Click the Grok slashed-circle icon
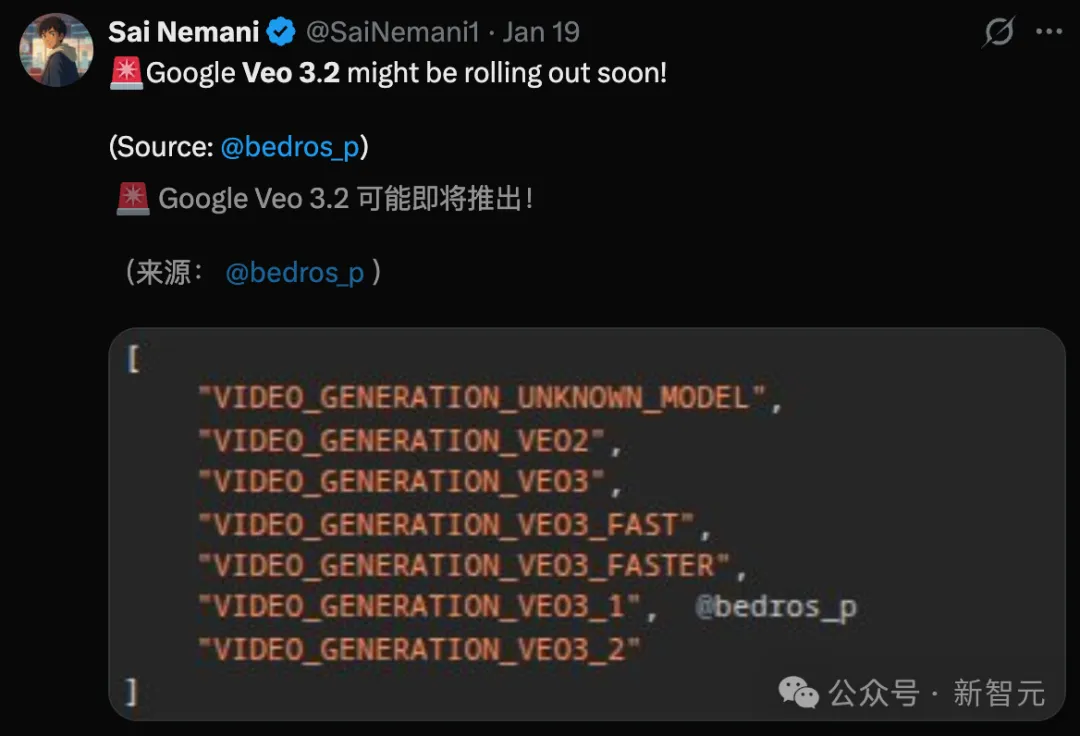This screenshot has height=736, width=1080. [x=998, y=33]
